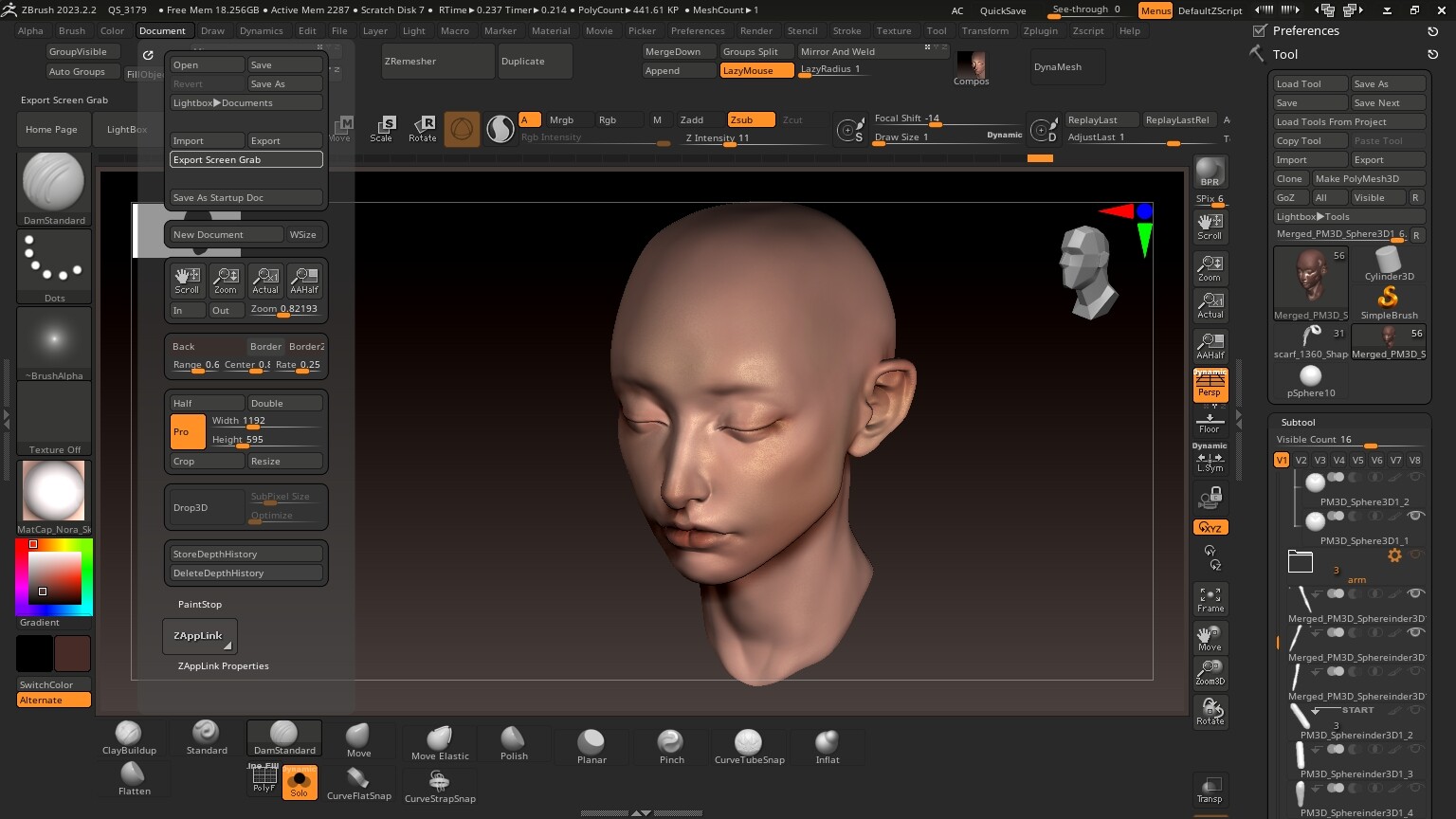Select the MatCap_Nora thumbnail in the left panel
Image resolution: width=1456 pixels, height=819 pixels.
tap(53, 491)
